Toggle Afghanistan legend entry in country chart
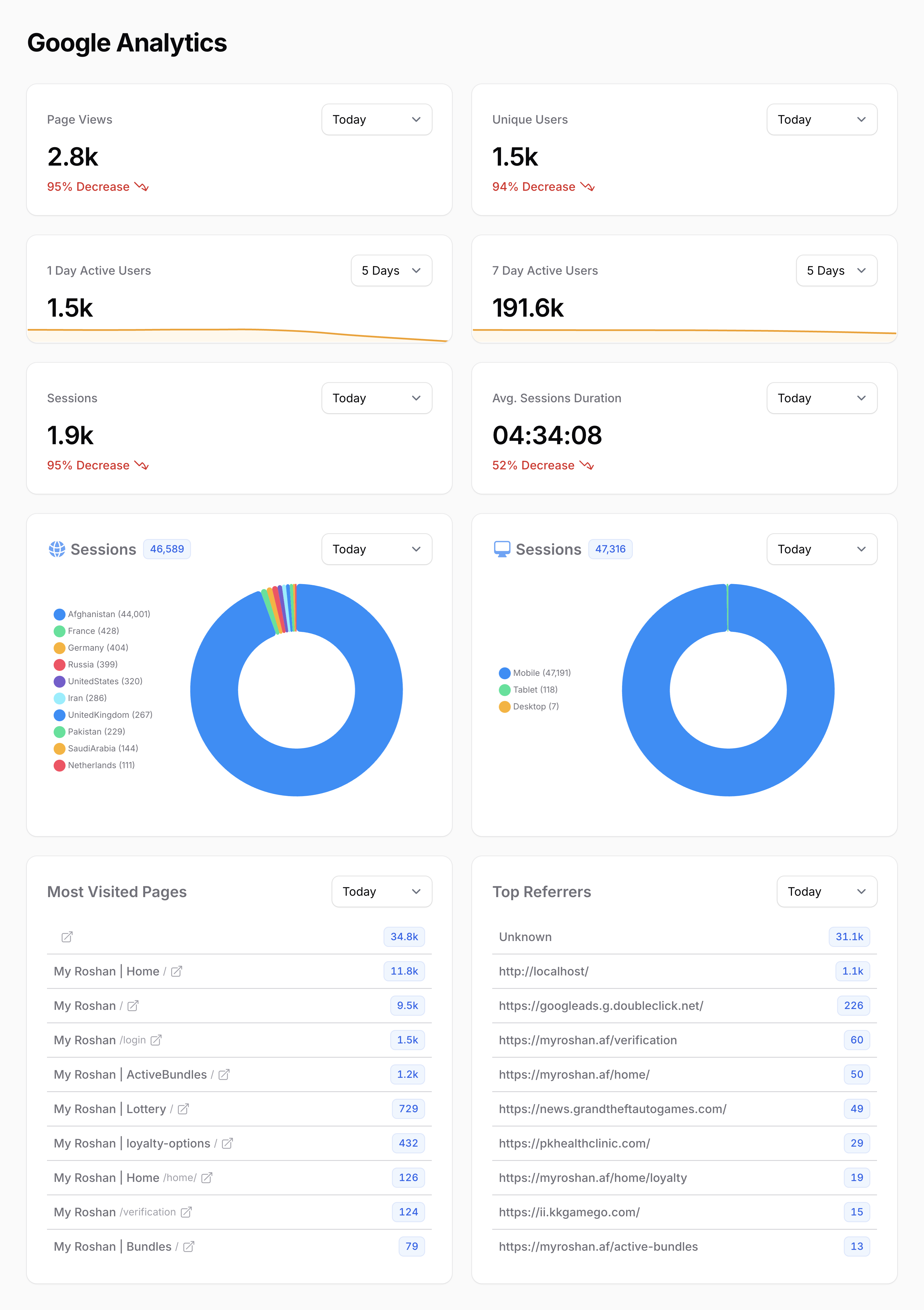Viewport: 924px width, 1310px height. [102, 614]
